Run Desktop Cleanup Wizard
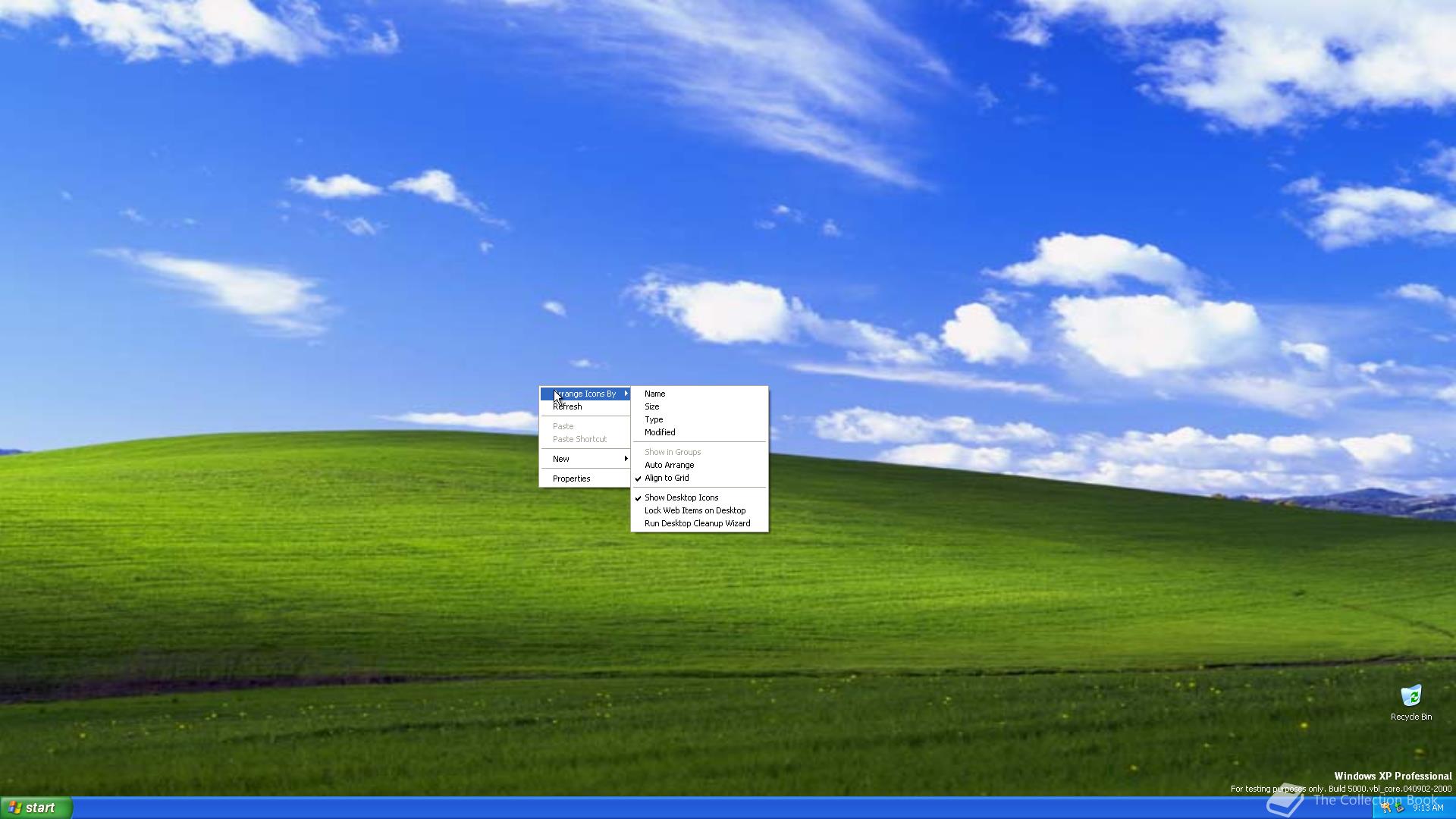The width and height of the screenshot is (1456, 819). [697, 523]
